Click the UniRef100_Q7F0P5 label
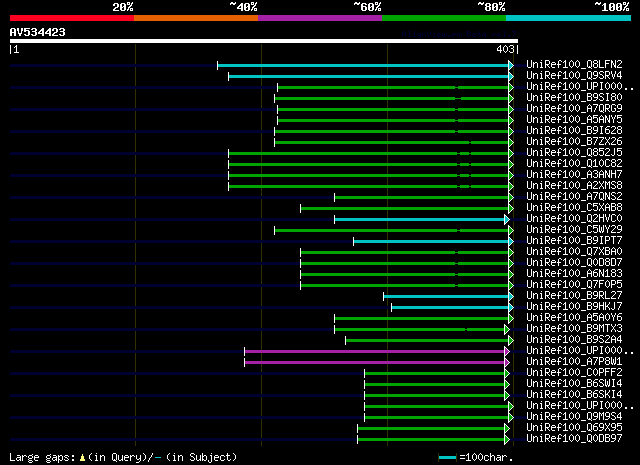Viewport: 640px width, 465px height. (x=574, y=285)
